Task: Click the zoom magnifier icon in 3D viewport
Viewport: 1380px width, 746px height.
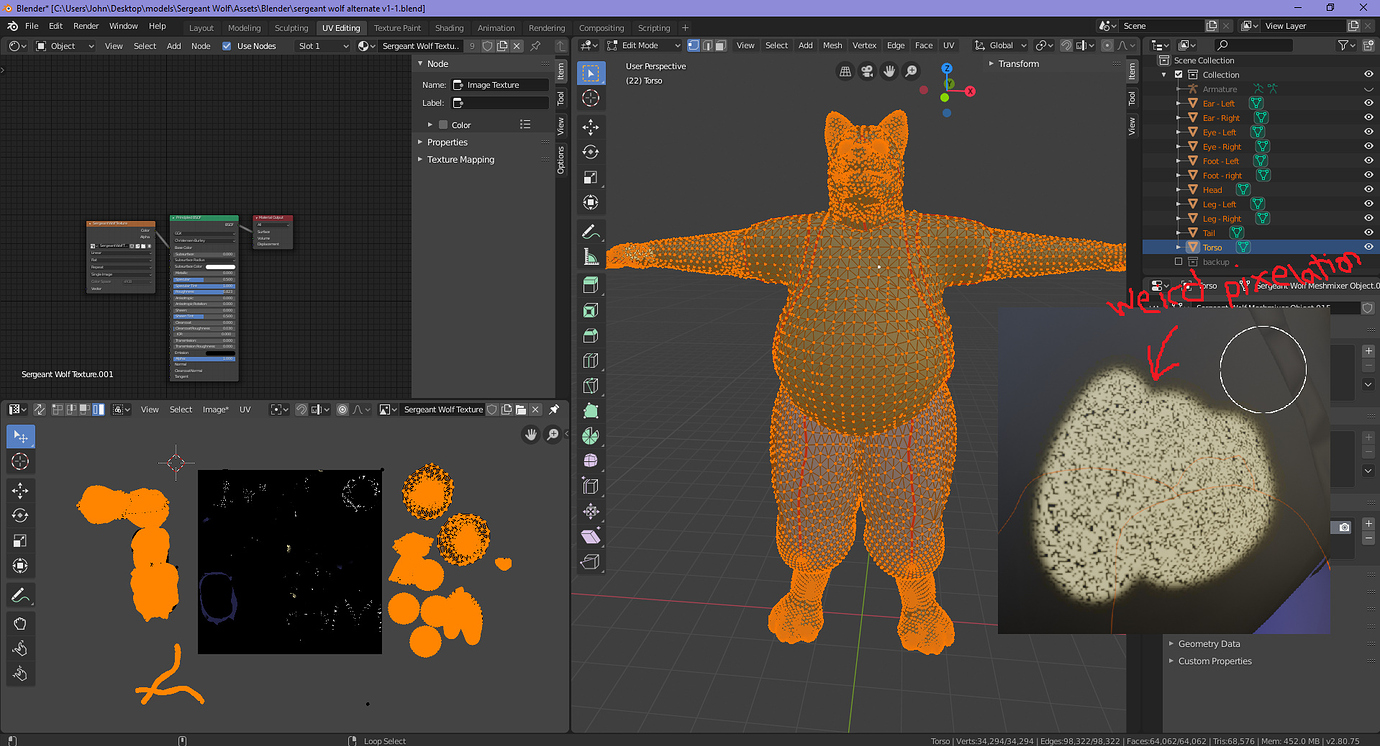Action: (911, 71)
